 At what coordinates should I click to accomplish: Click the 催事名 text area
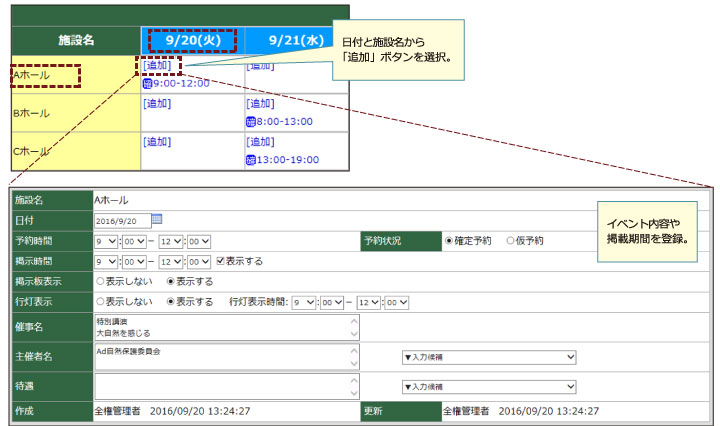tap(220, 328)
